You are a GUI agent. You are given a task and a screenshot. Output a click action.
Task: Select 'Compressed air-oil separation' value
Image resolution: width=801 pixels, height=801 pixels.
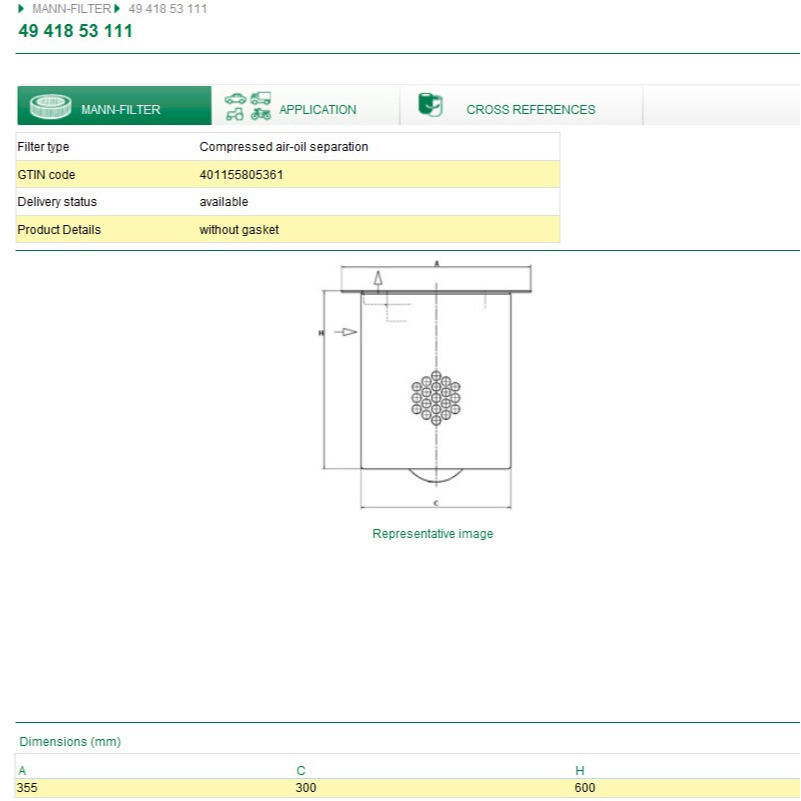[284, 147]
